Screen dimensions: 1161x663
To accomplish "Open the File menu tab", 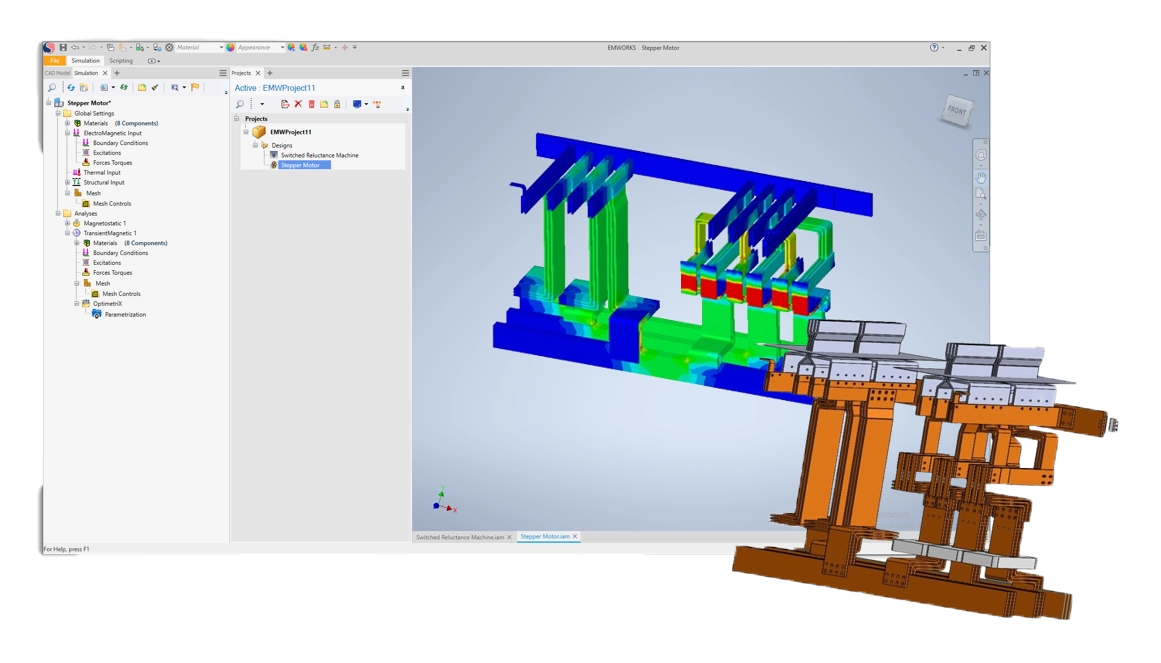I will click(55, 61).
